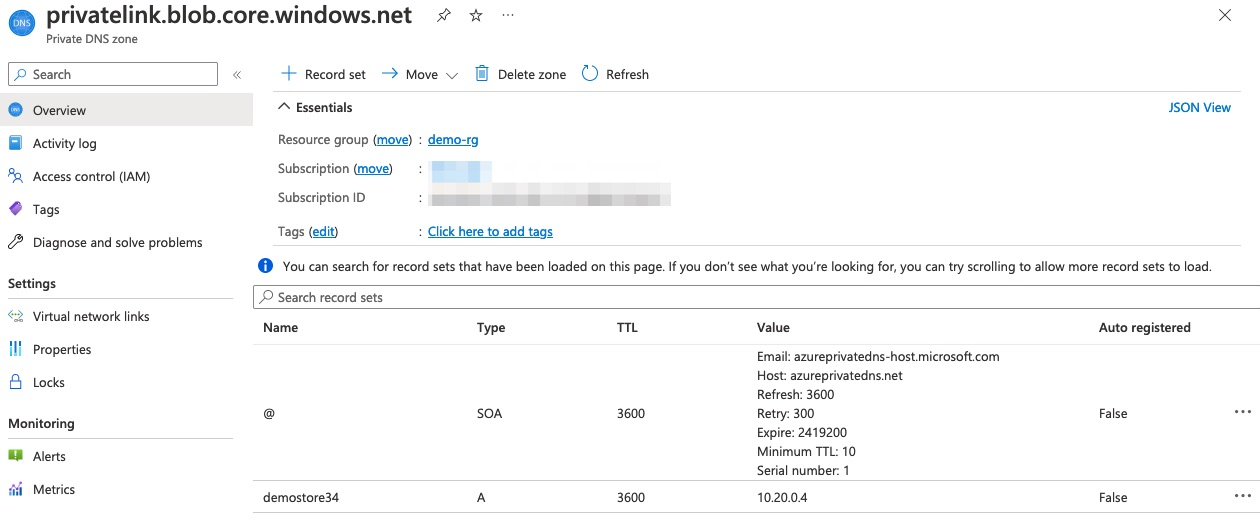
Task: Click the Value column header
Action: [773, 327]
